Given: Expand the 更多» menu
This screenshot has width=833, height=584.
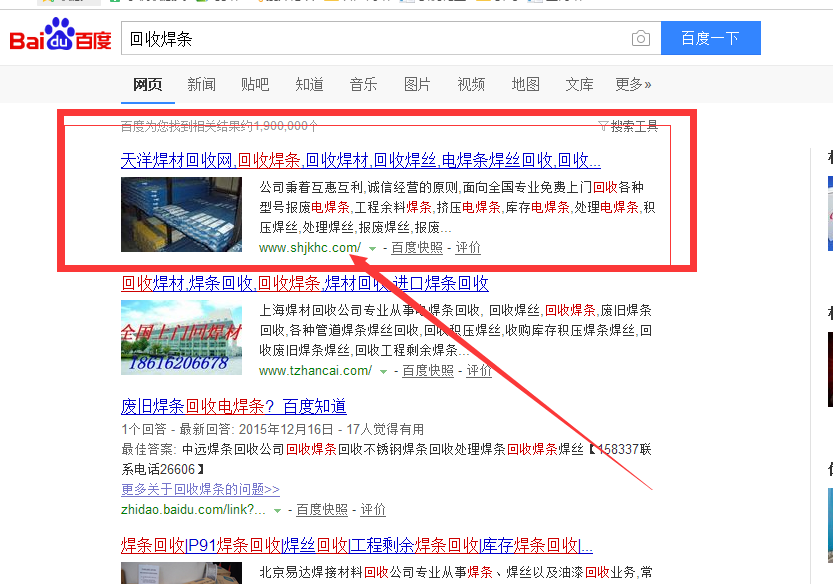Looking at the screenshot, I should [x=633, y=84].
